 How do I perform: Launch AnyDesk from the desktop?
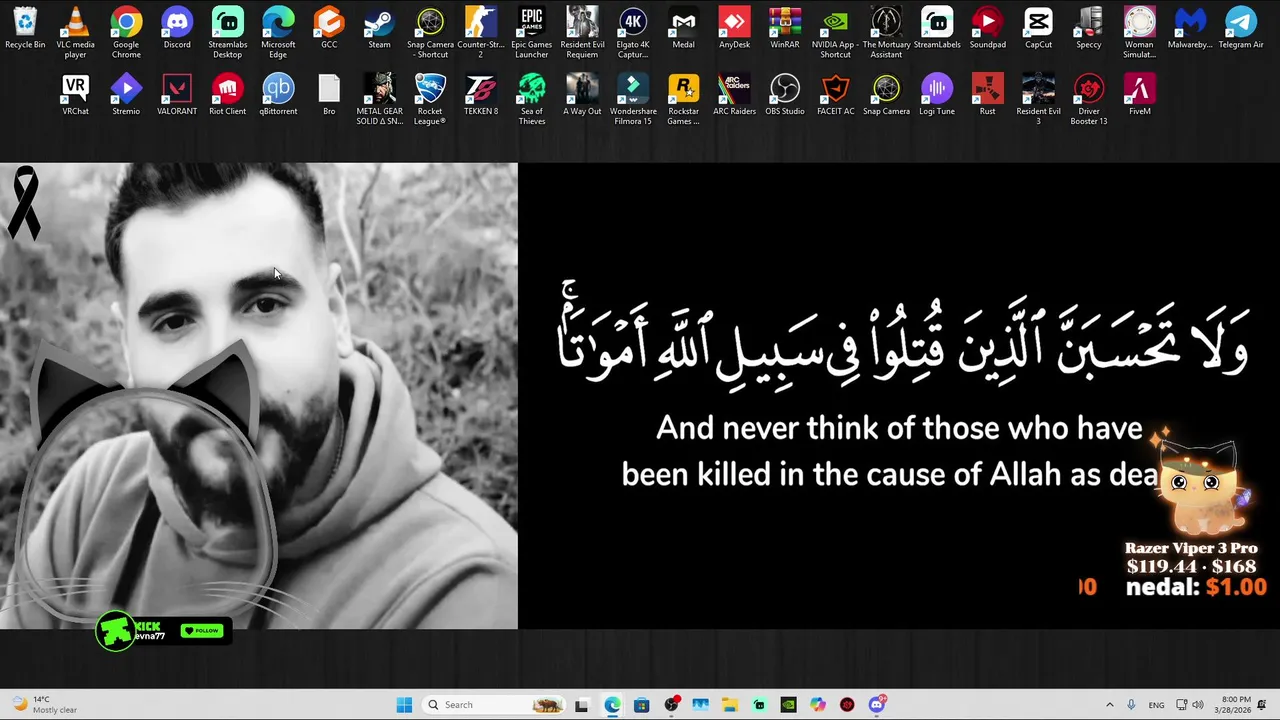click(734, 28)
